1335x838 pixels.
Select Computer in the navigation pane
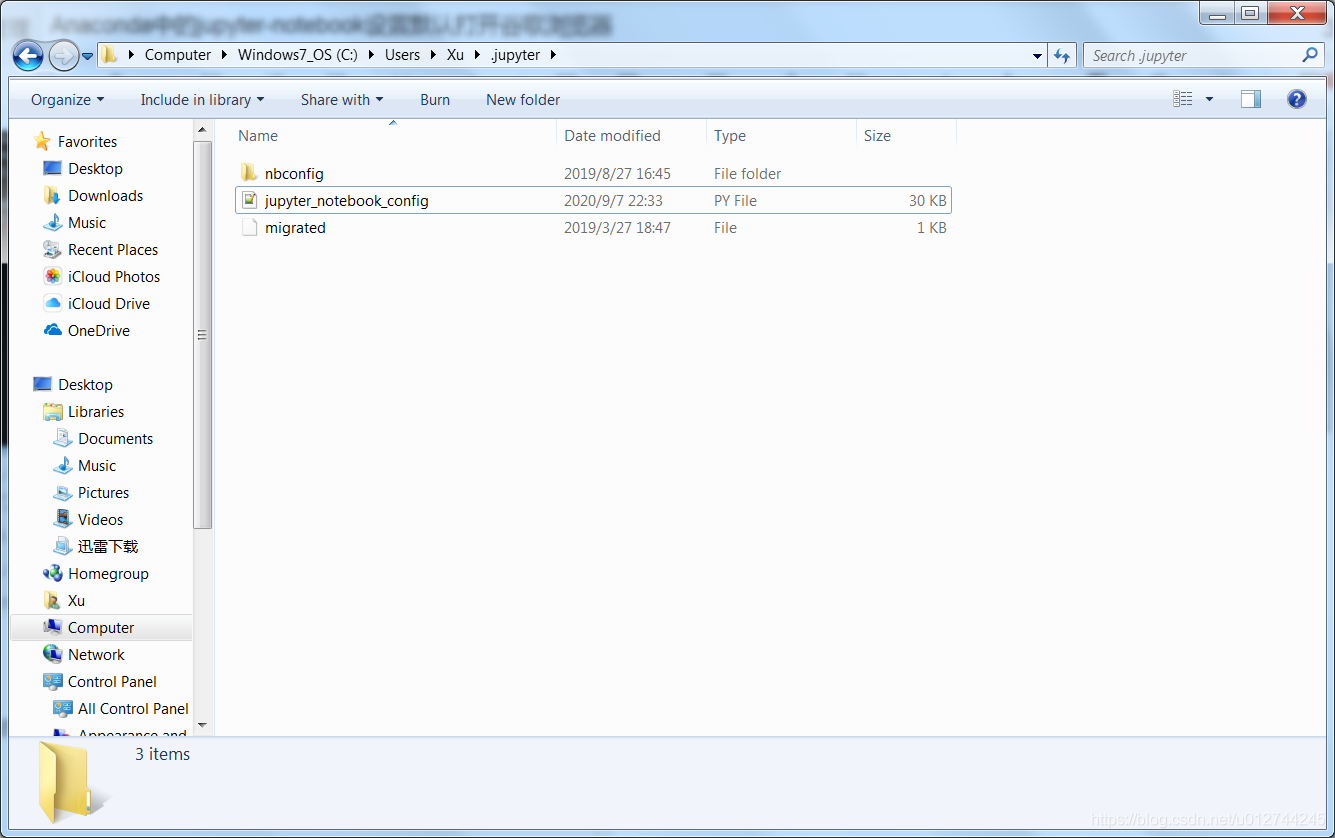(x=100, y=627)
